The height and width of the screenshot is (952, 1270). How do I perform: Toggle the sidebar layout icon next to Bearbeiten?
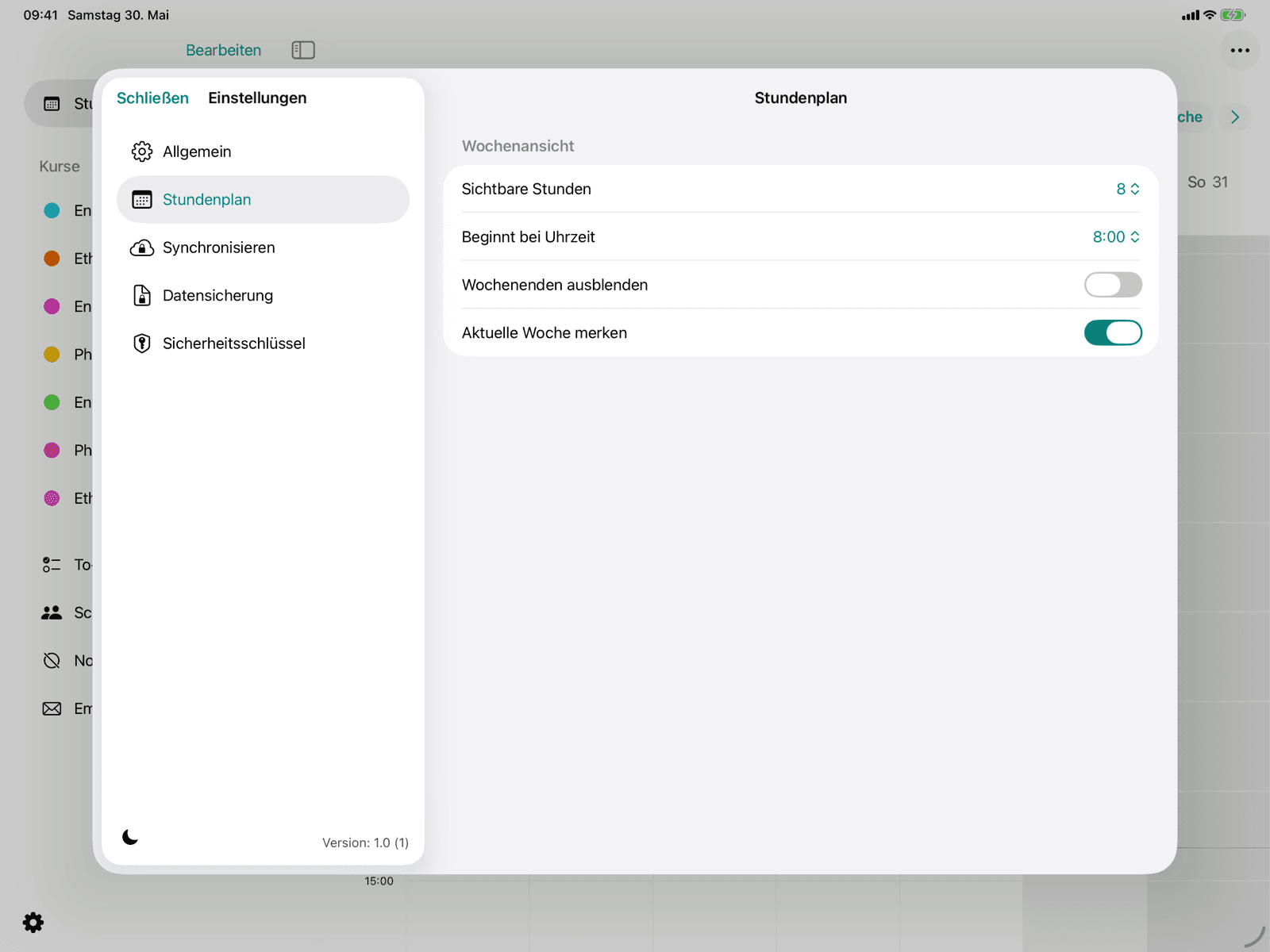pos(303,50)
